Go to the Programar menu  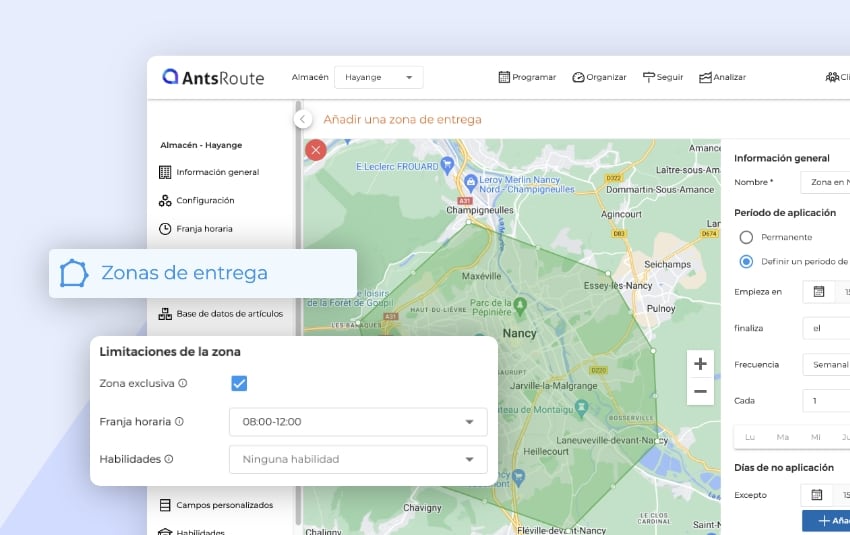coord(527,77)
